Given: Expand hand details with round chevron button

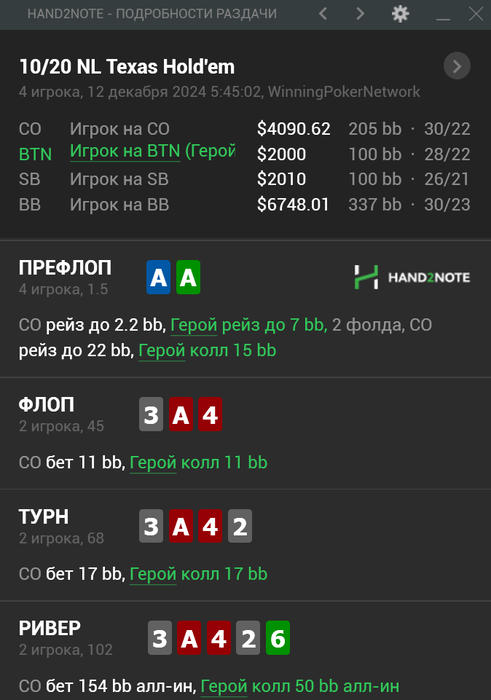Looking at the screenshot, I should (457, 66).
